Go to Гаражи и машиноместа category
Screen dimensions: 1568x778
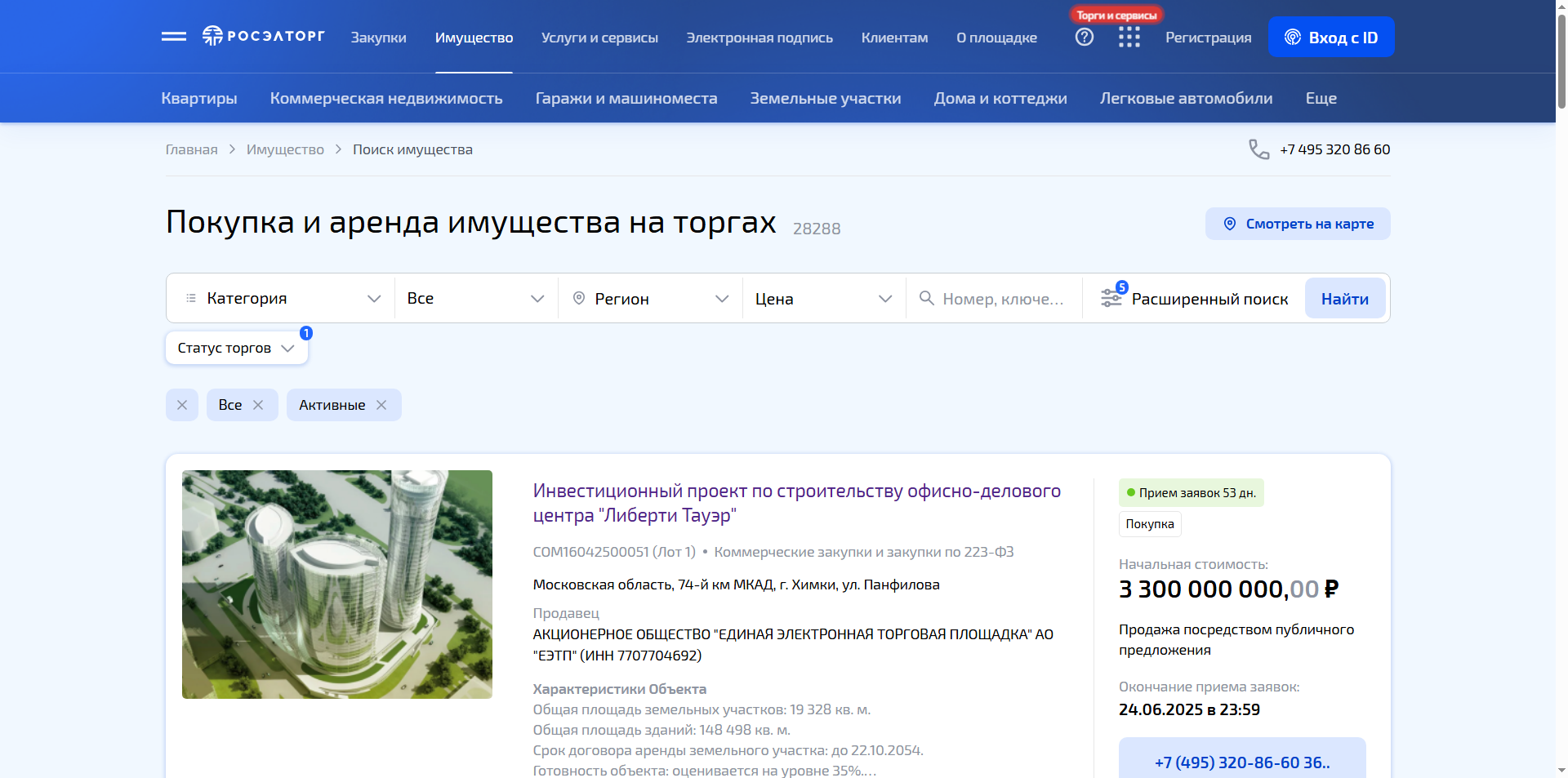[626, 98]
